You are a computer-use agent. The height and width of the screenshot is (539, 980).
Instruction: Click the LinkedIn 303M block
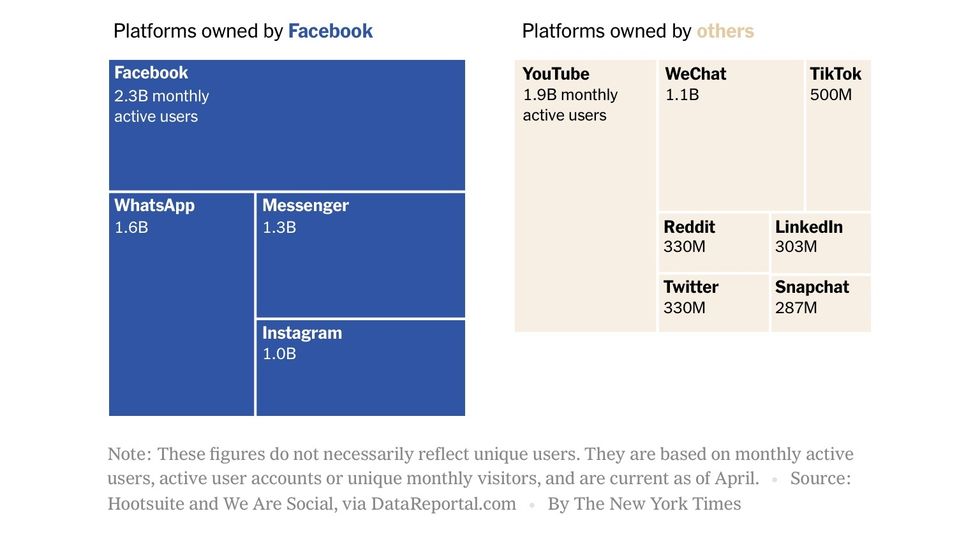pyautogui.click(x=820, y=242)
